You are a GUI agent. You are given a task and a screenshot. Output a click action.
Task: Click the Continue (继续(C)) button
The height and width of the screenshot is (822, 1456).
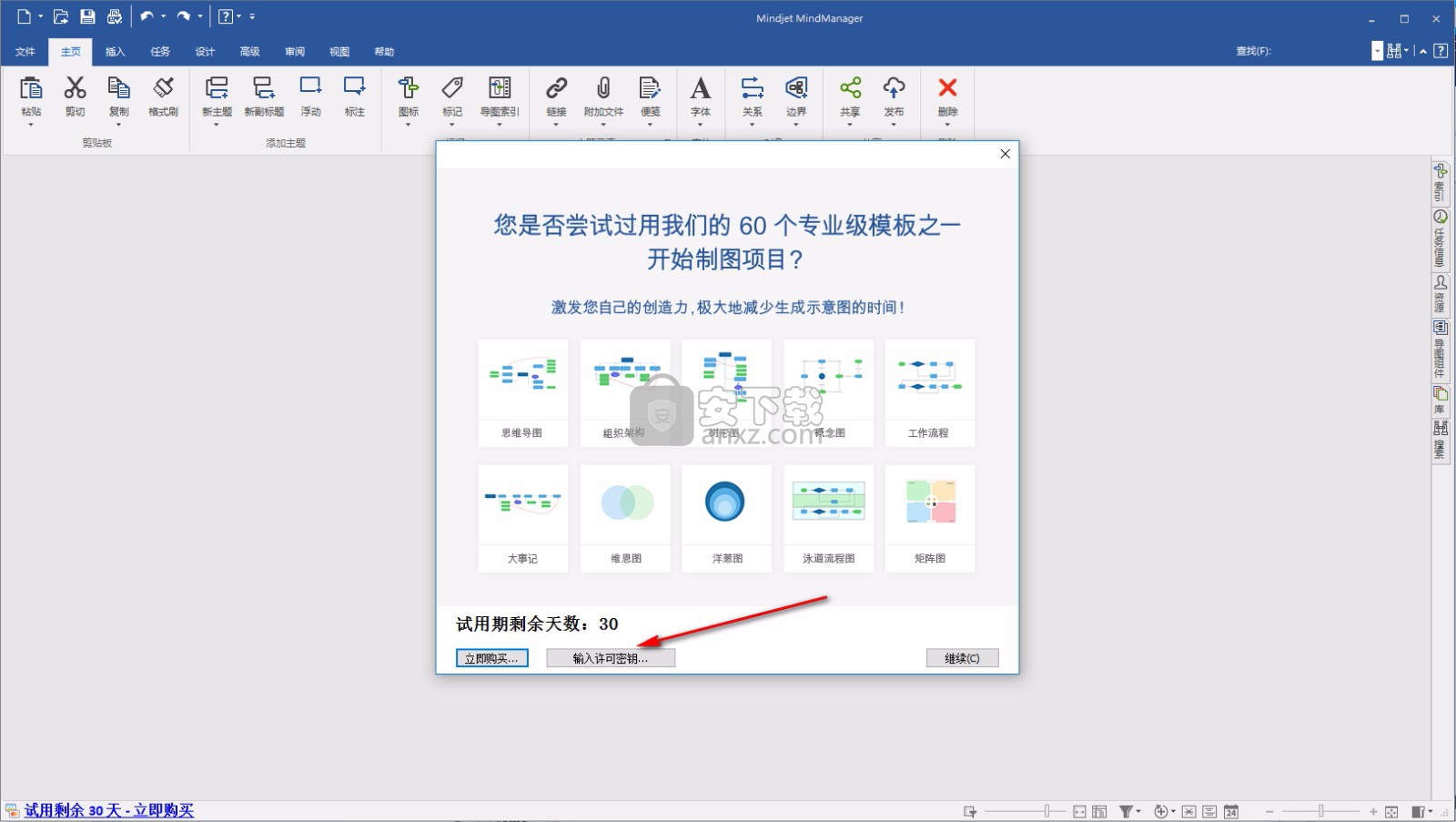tap(962, 658)
